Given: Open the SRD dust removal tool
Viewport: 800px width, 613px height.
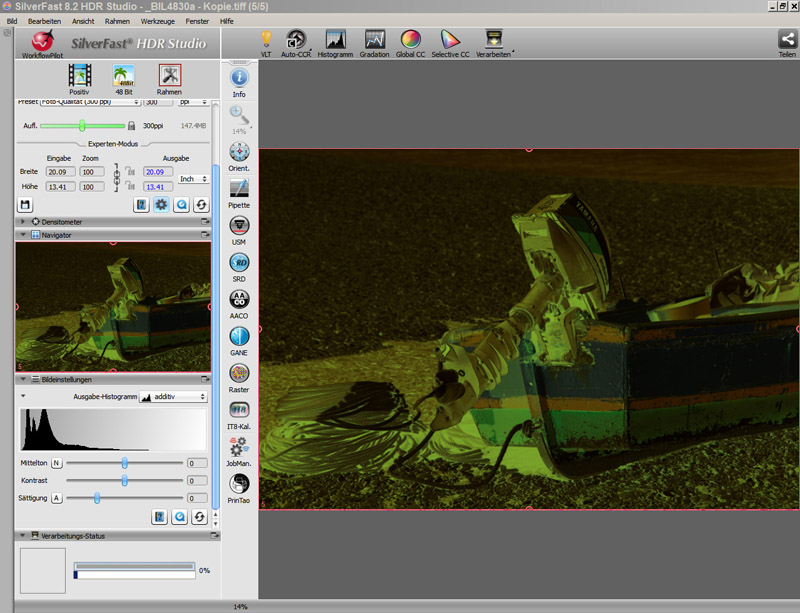Looking at the screenshot, I should [x=239, y=262].
